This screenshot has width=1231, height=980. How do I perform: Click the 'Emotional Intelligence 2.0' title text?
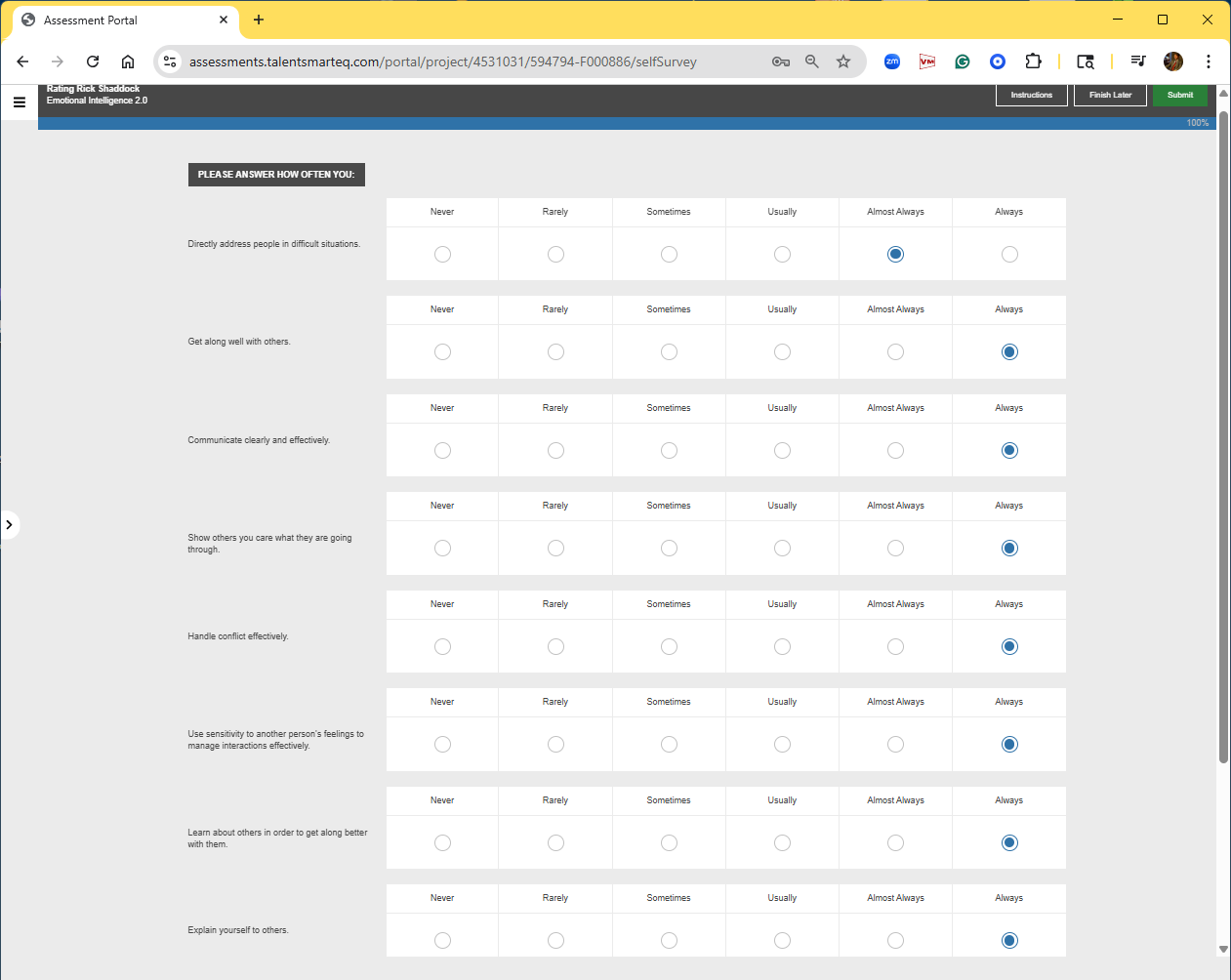pos(97,101)
